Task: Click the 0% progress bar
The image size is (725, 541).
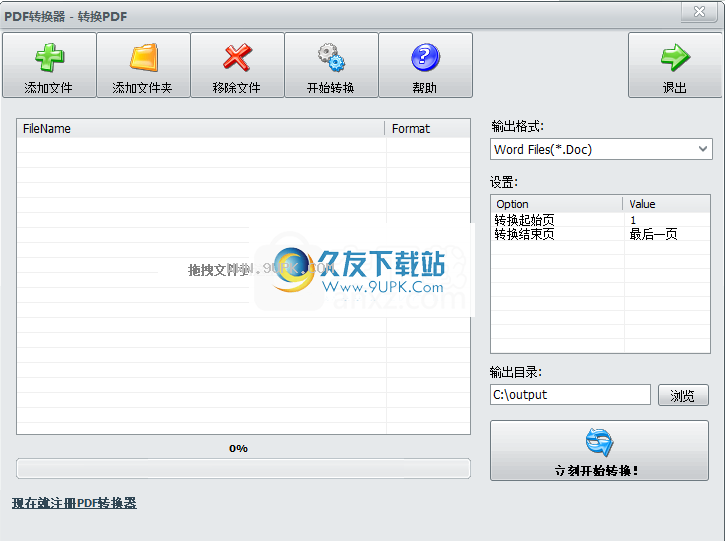Action: pyautogui.click(x=243, y=468)
